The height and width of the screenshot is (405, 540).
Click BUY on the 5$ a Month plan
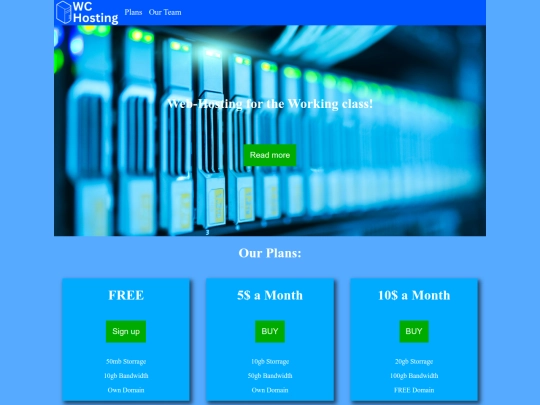(x=270, y=331)
